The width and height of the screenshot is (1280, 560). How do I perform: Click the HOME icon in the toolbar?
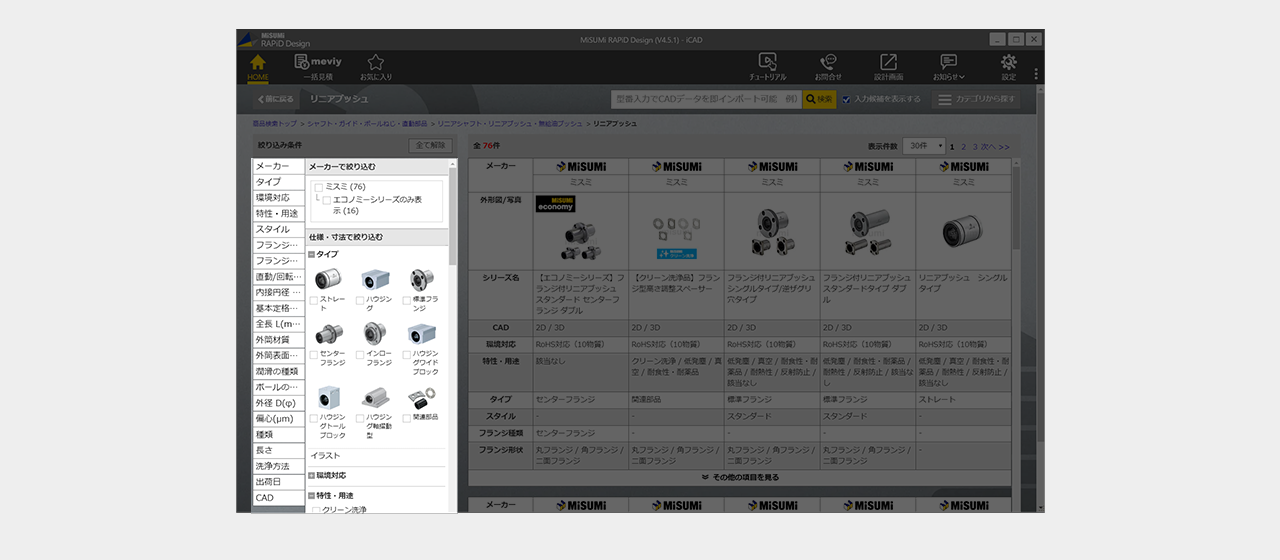click(x=257, y=66)
